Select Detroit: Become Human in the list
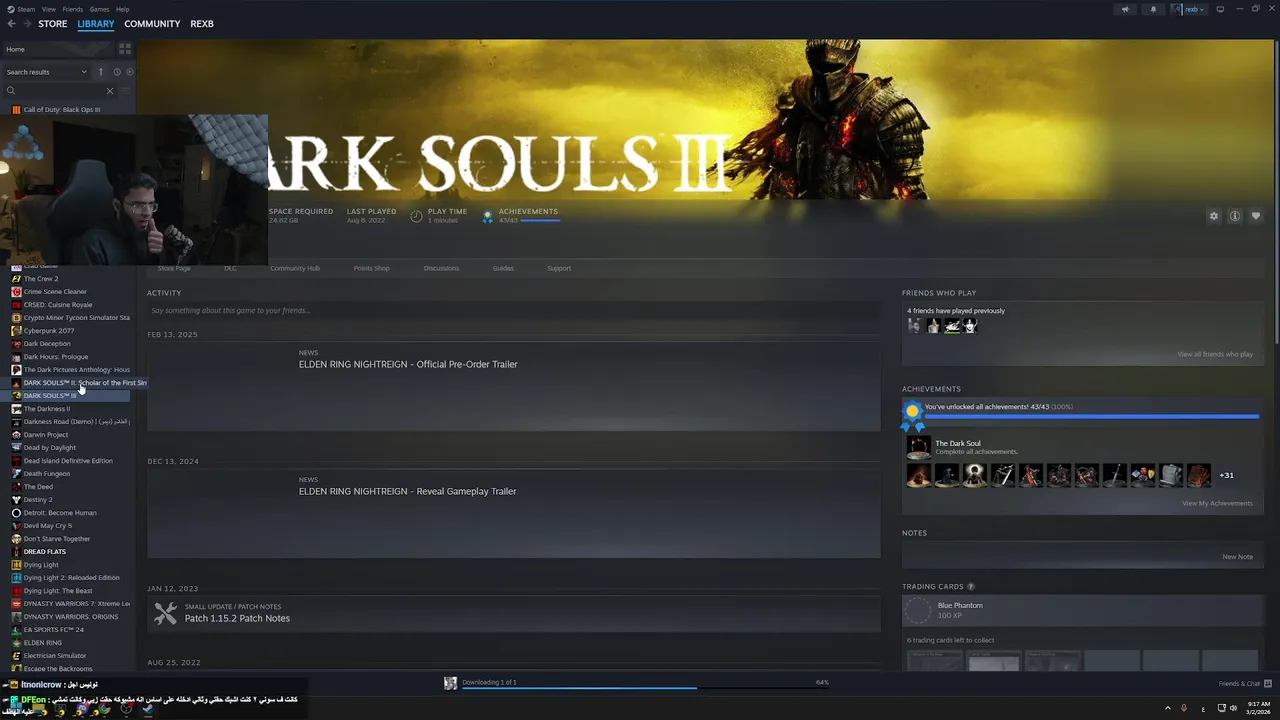 coord(60,513)
